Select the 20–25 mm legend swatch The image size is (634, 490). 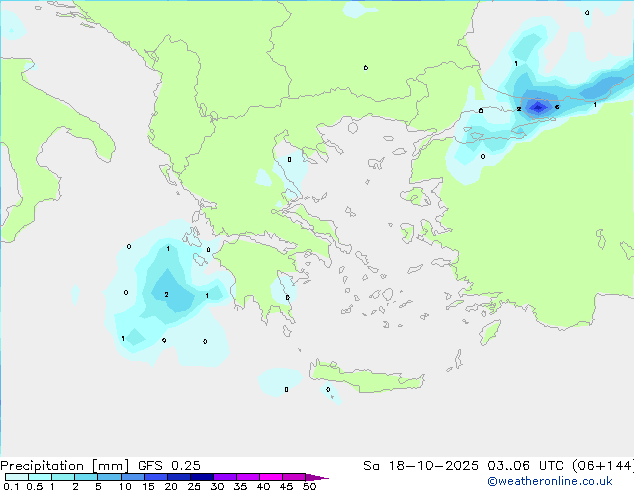(178, 477)
